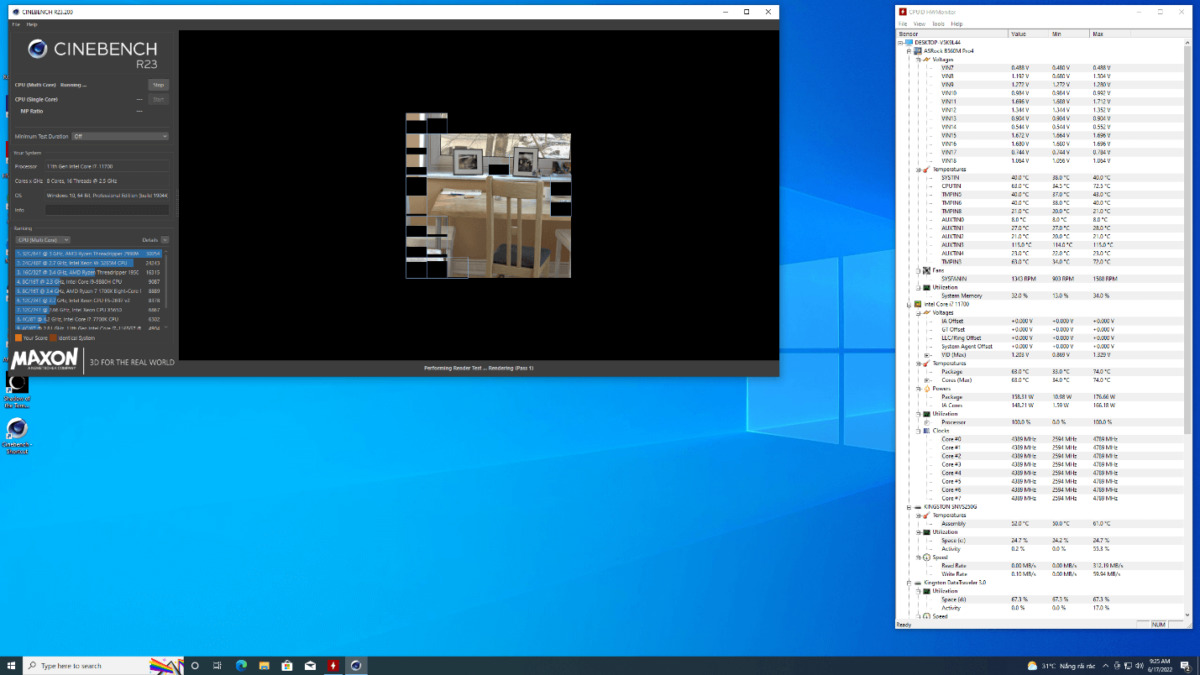Click the Intel Core i7 11700 chip icon

click(x=918, y=304)
